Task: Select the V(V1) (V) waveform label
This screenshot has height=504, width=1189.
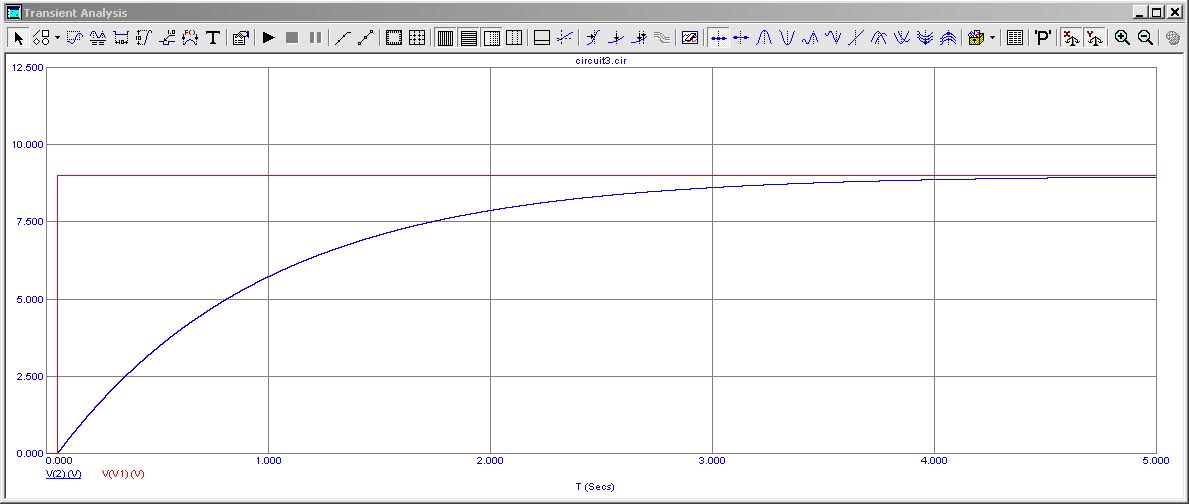Action: click(124, 474)
